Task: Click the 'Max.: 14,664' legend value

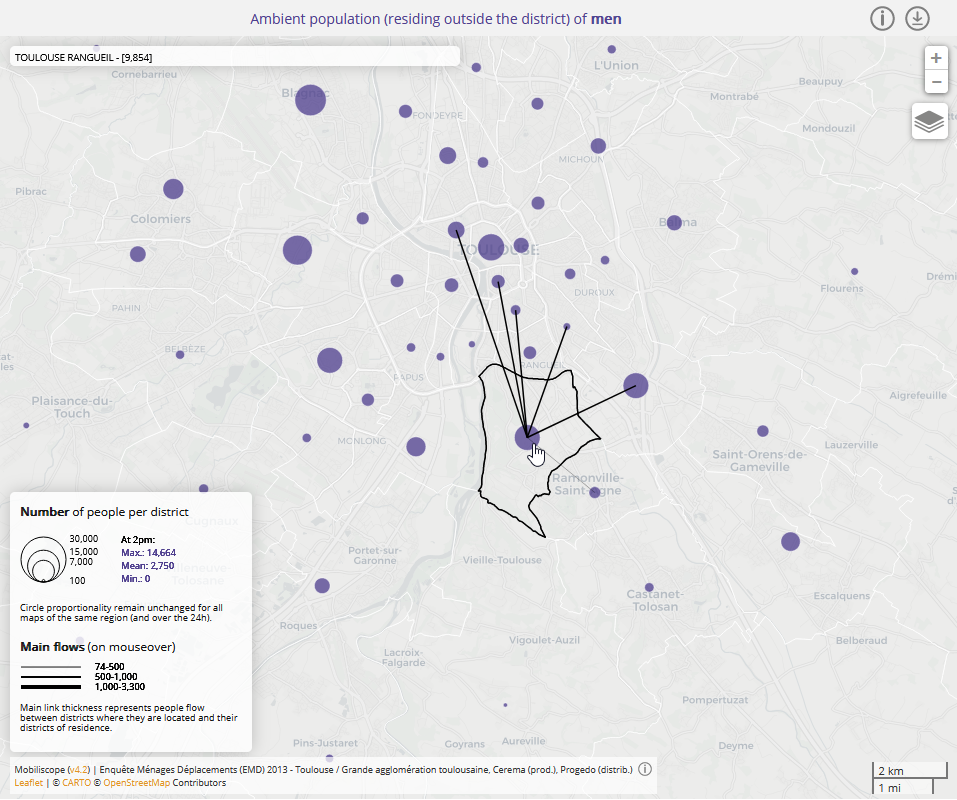Action: click(x=148, y=552)
